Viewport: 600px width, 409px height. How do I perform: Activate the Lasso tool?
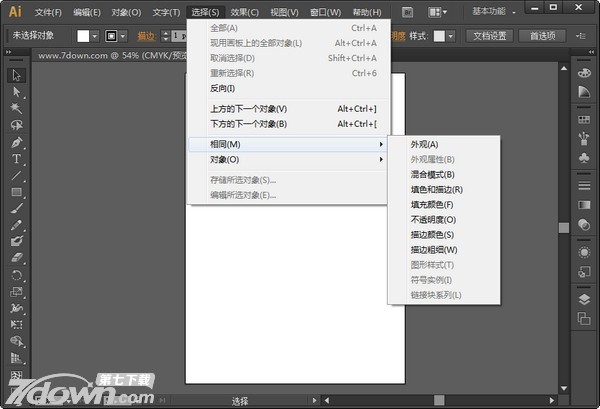click(x=16, y=125)
